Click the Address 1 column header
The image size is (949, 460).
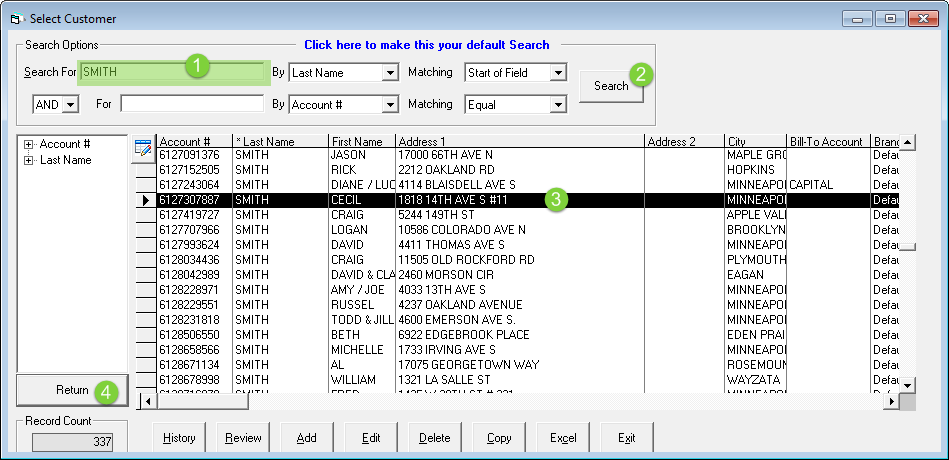[x=520, y=142]
